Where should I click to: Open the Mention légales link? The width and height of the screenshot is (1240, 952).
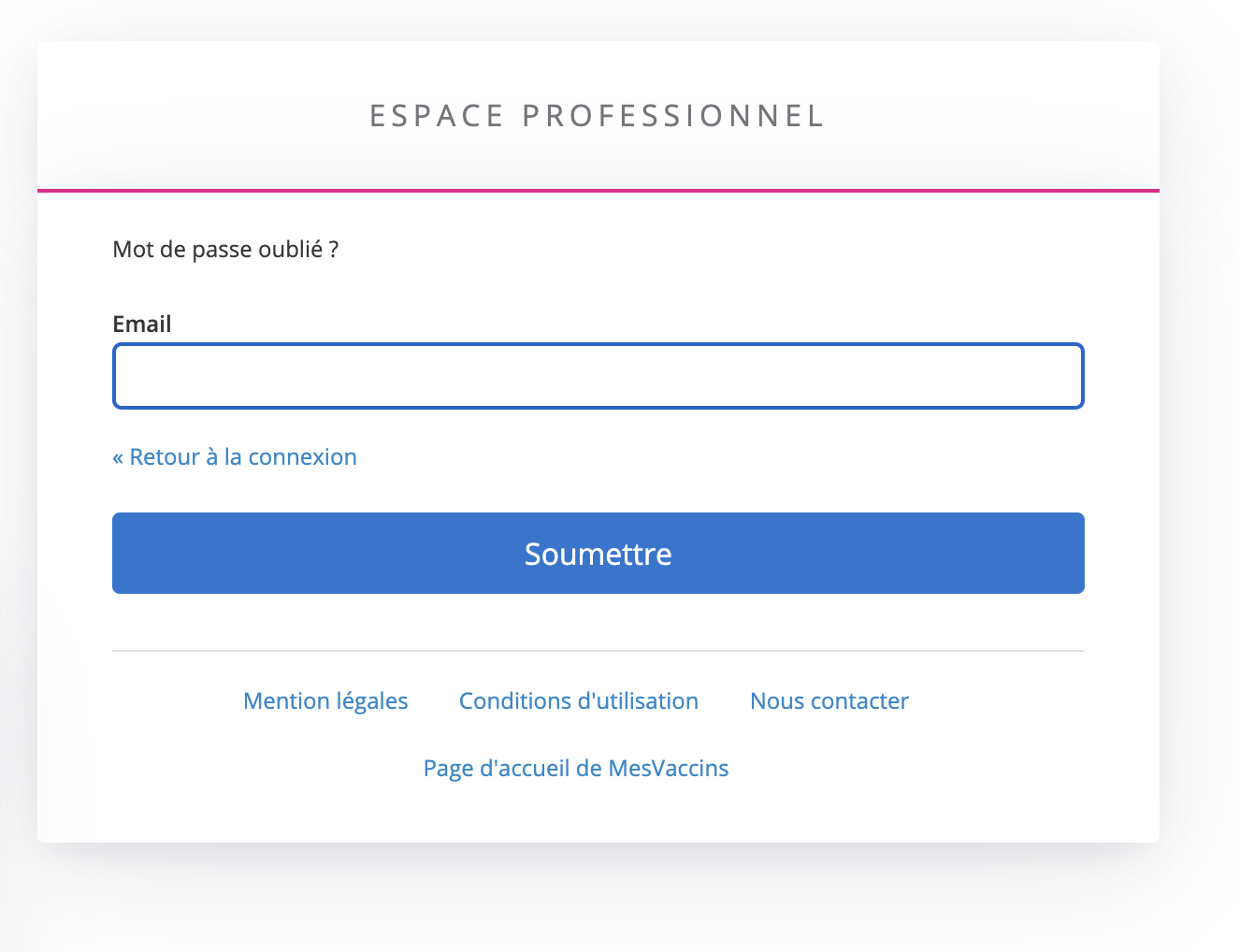(x=325, y=701)
